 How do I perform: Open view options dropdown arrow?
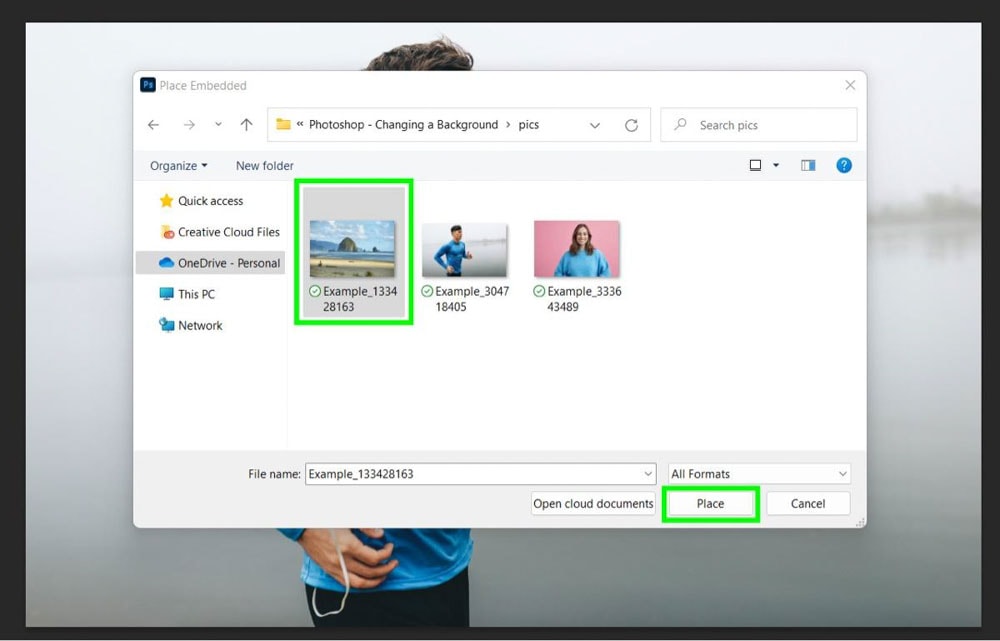click(x=776, y=166)
